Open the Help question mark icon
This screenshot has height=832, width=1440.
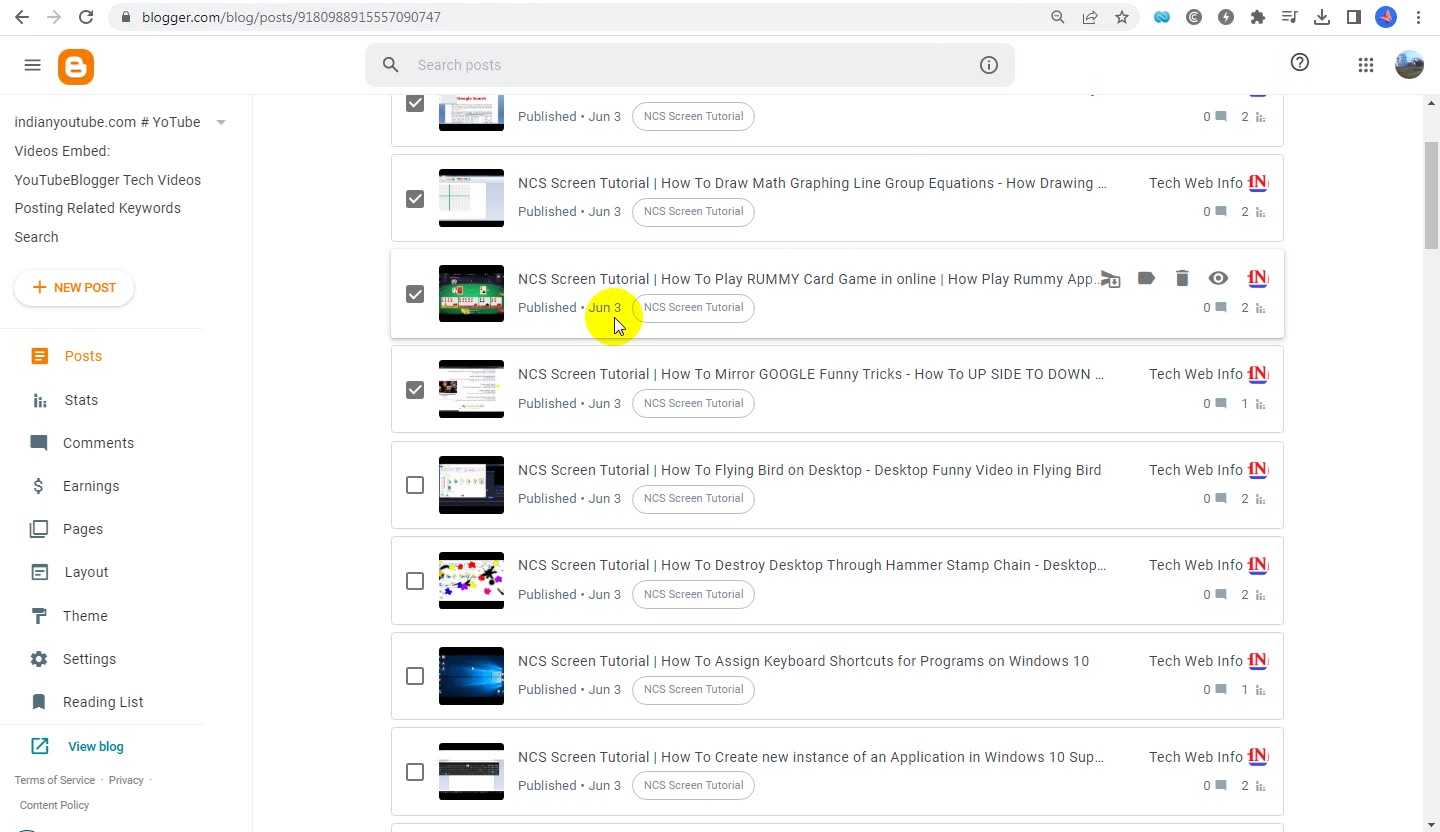pos(1300,62)
